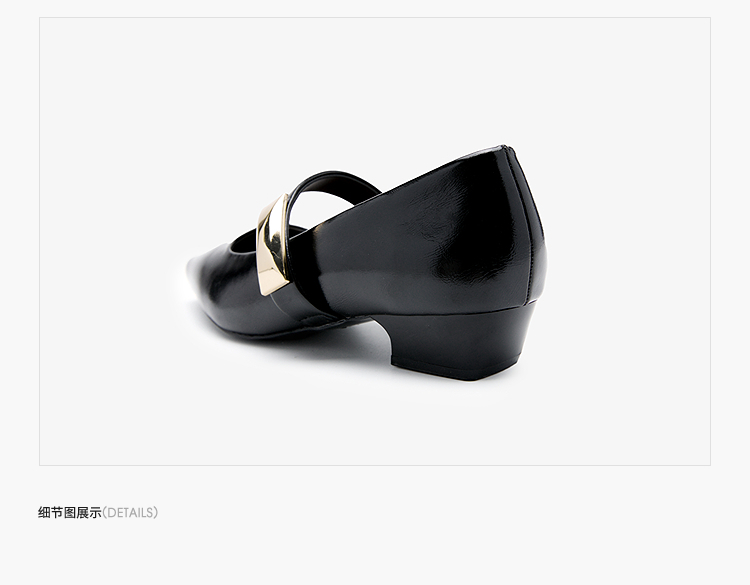Screen dimensions: 750x585
Task: Click the 细节图展示 section heading
Action: click(x=70, y=513)
